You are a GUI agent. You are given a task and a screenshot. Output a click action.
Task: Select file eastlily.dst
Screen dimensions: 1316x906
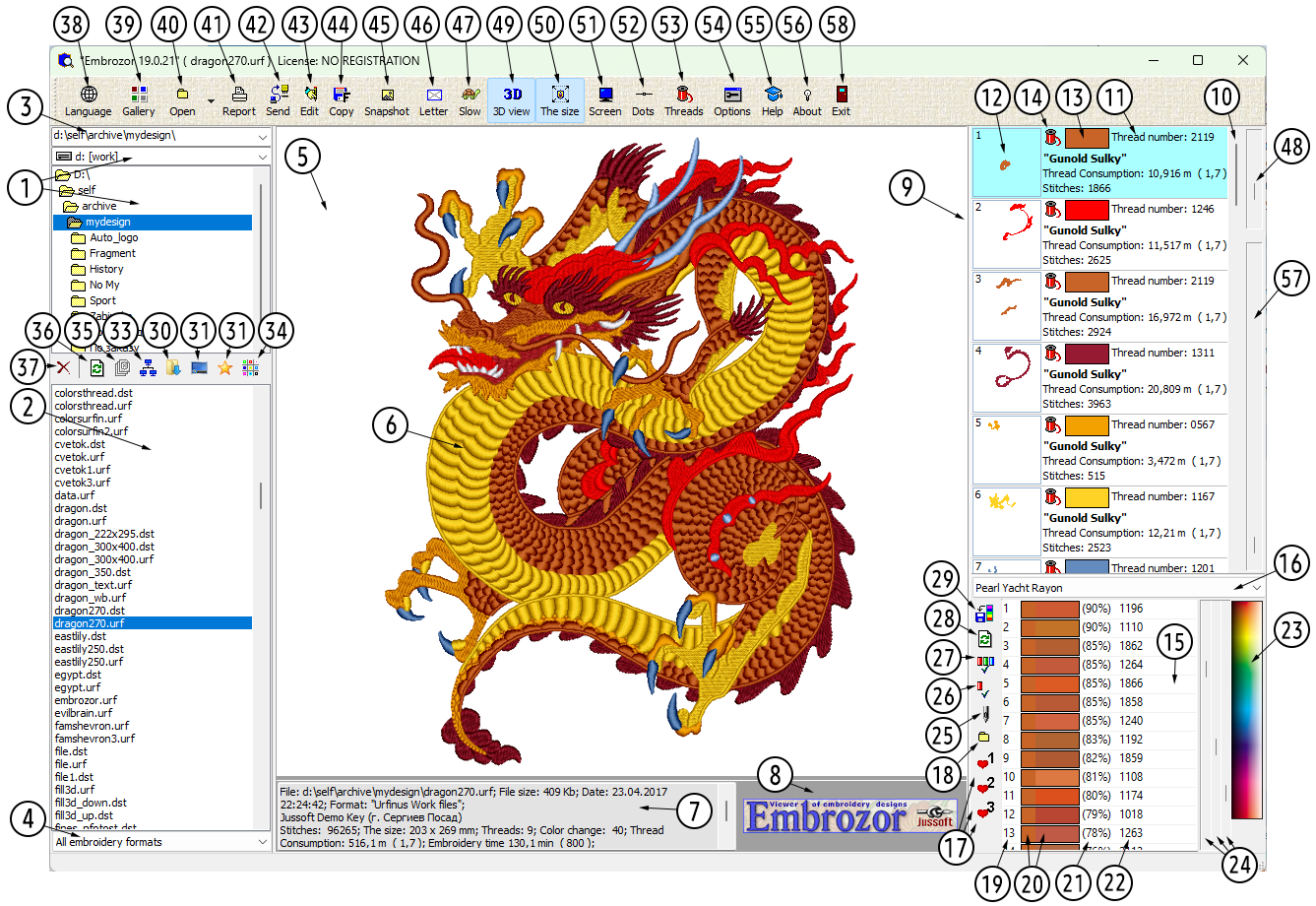click(x=81, y=636)
